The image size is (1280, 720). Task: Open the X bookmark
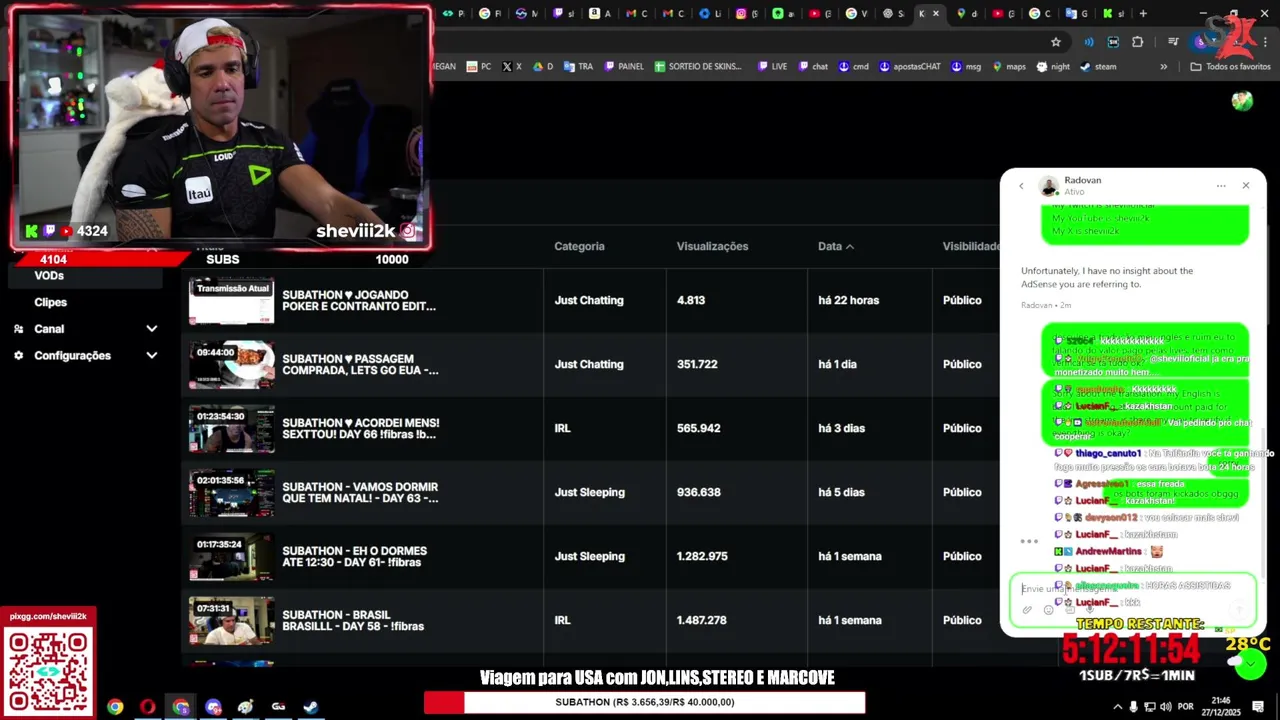coord(512,67)
